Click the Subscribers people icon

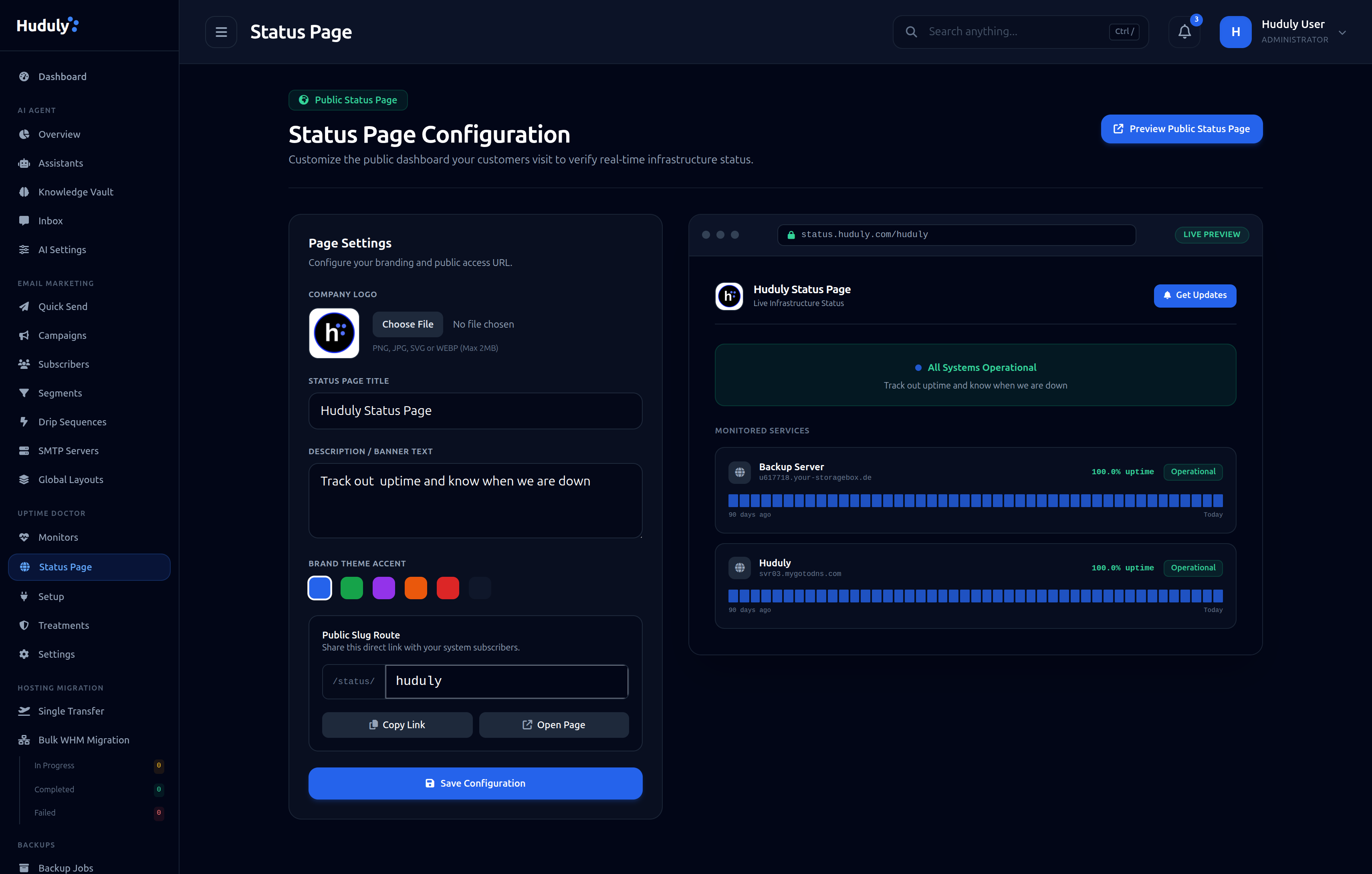click(x=24, y=364)
